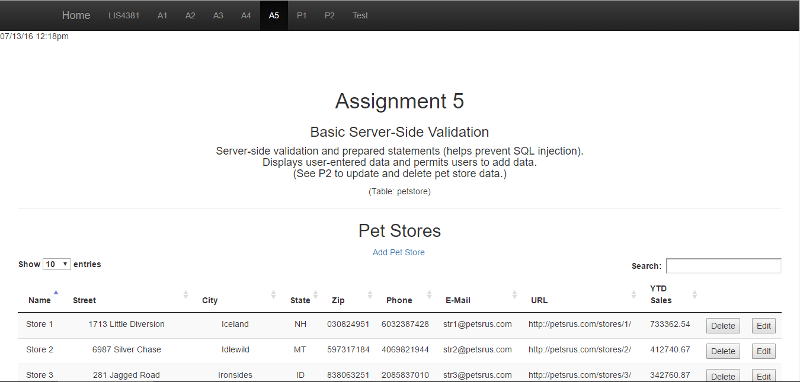800x382 pixels.
Task: Select the active A5 nav tab
Action: pos(274,15)
